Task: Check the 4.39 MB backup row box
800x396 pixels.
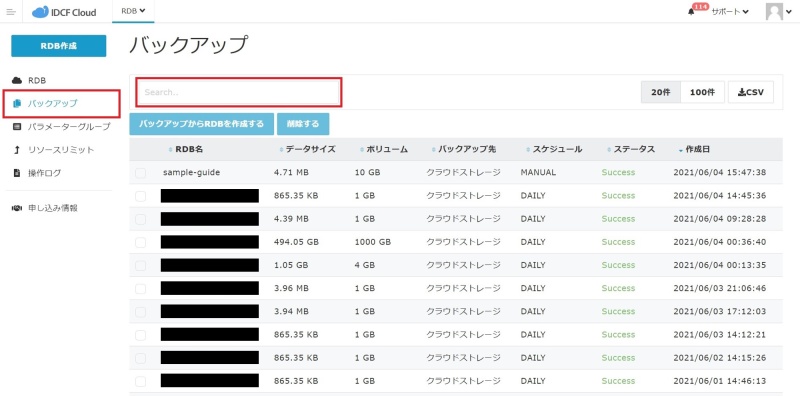Action: [140, 219]
